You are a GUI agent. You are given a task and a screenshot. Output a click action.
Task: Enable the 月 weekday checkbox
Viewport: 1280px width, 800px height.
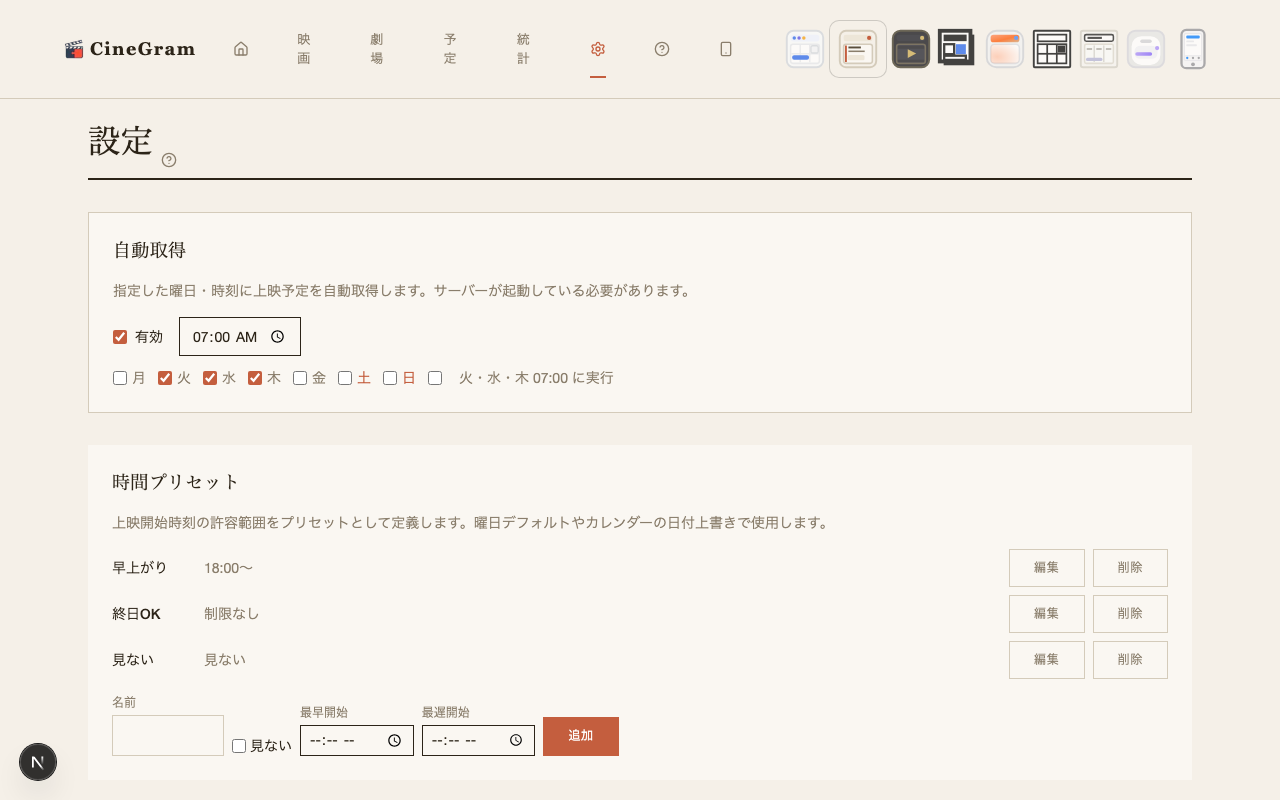[119, 377]
